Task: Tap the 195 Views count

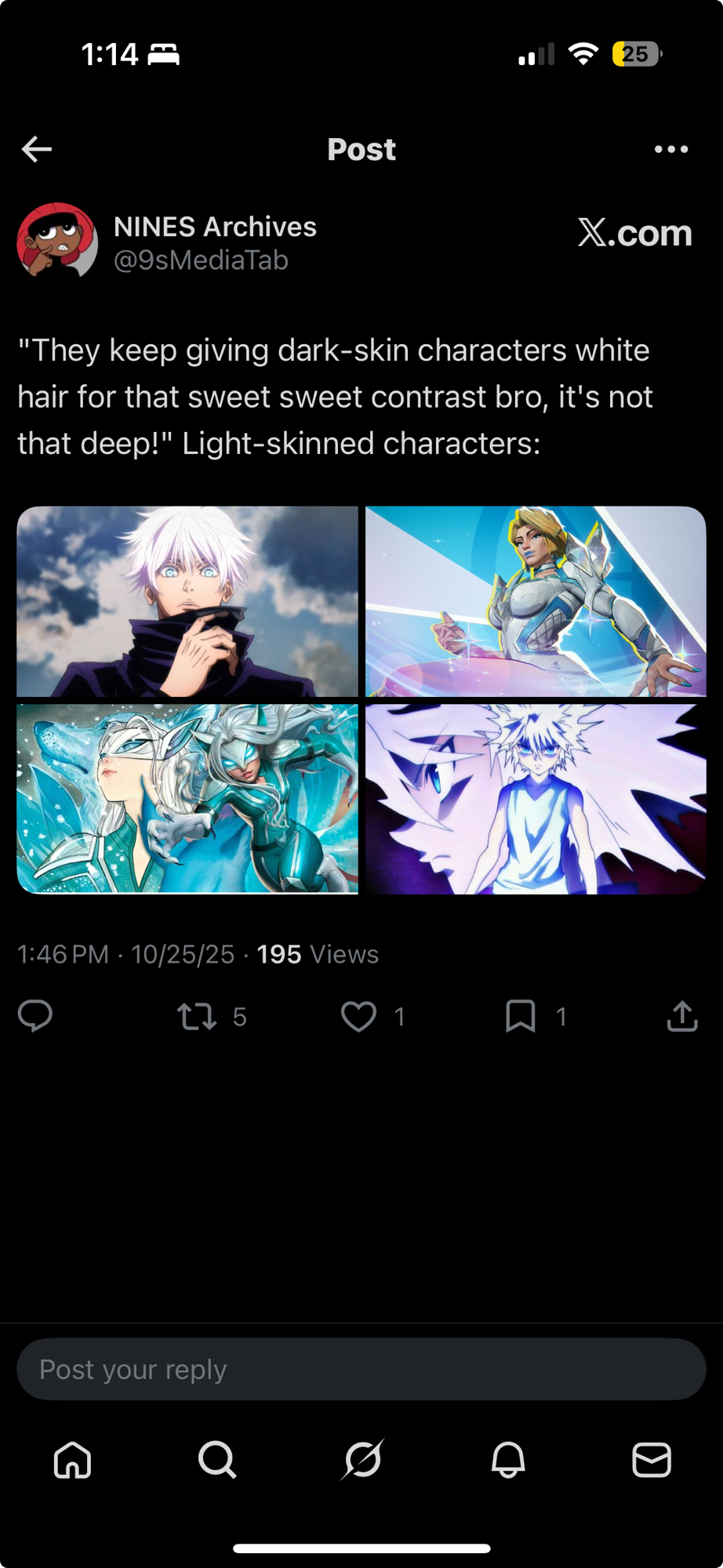Action: tap(318, 954)
